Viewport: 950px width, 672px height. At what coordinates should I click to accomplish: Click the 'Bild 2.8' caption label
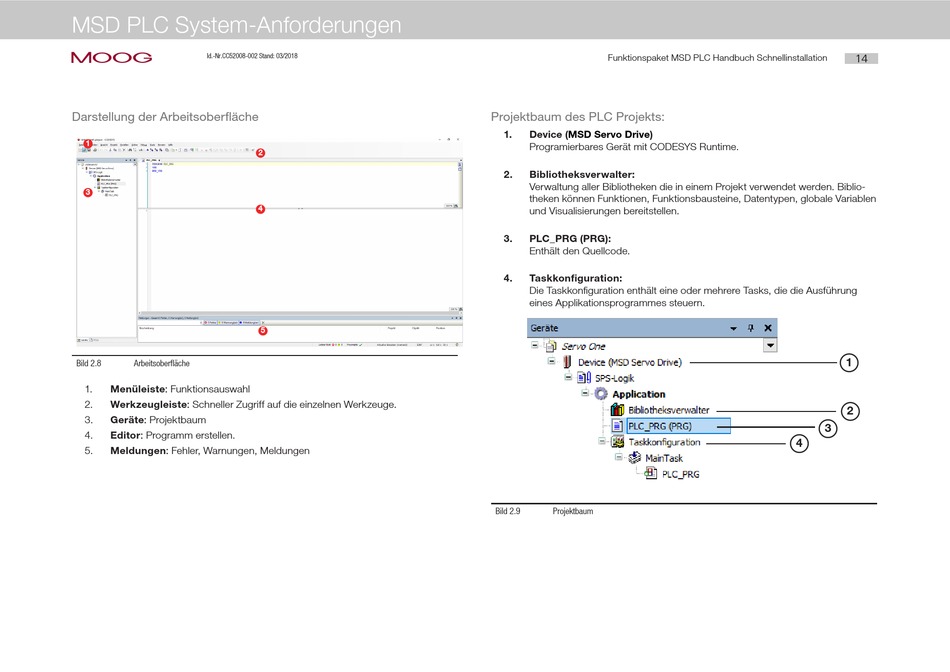(88, 364)
